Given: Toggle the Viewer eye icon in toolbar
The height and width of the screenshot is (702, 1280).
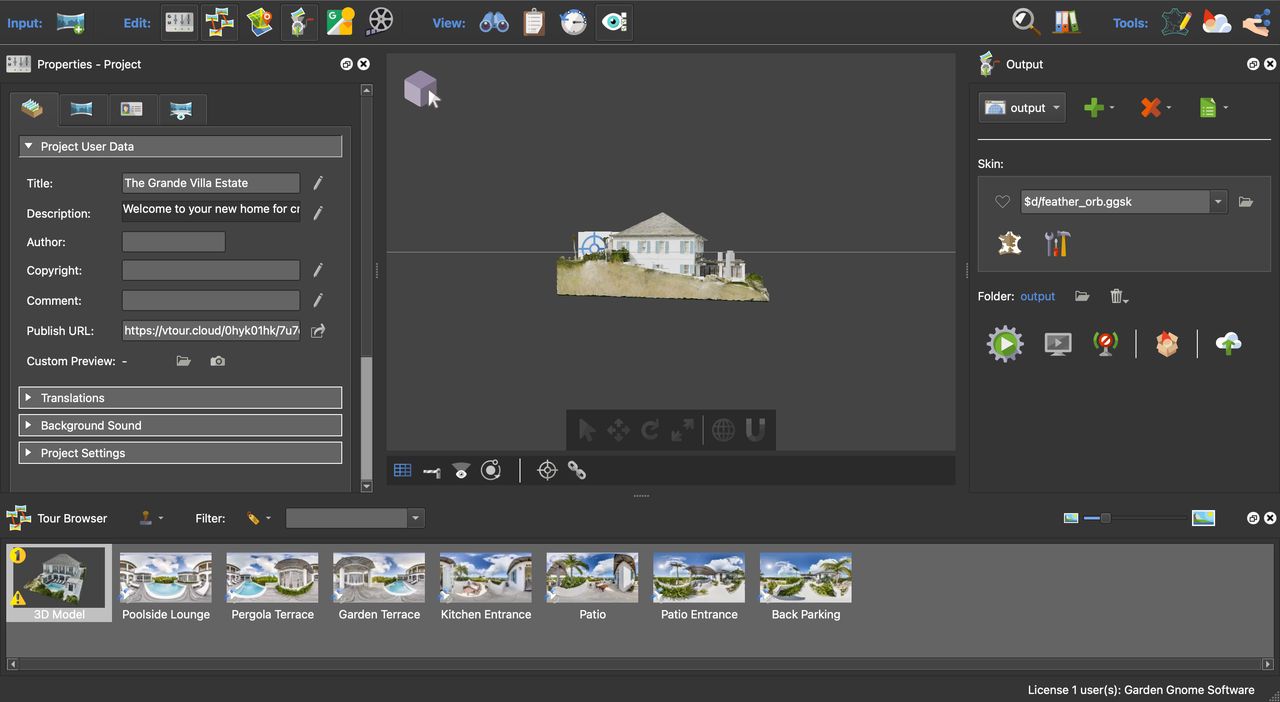Looking at the screenshot, I should coord(614,21).
